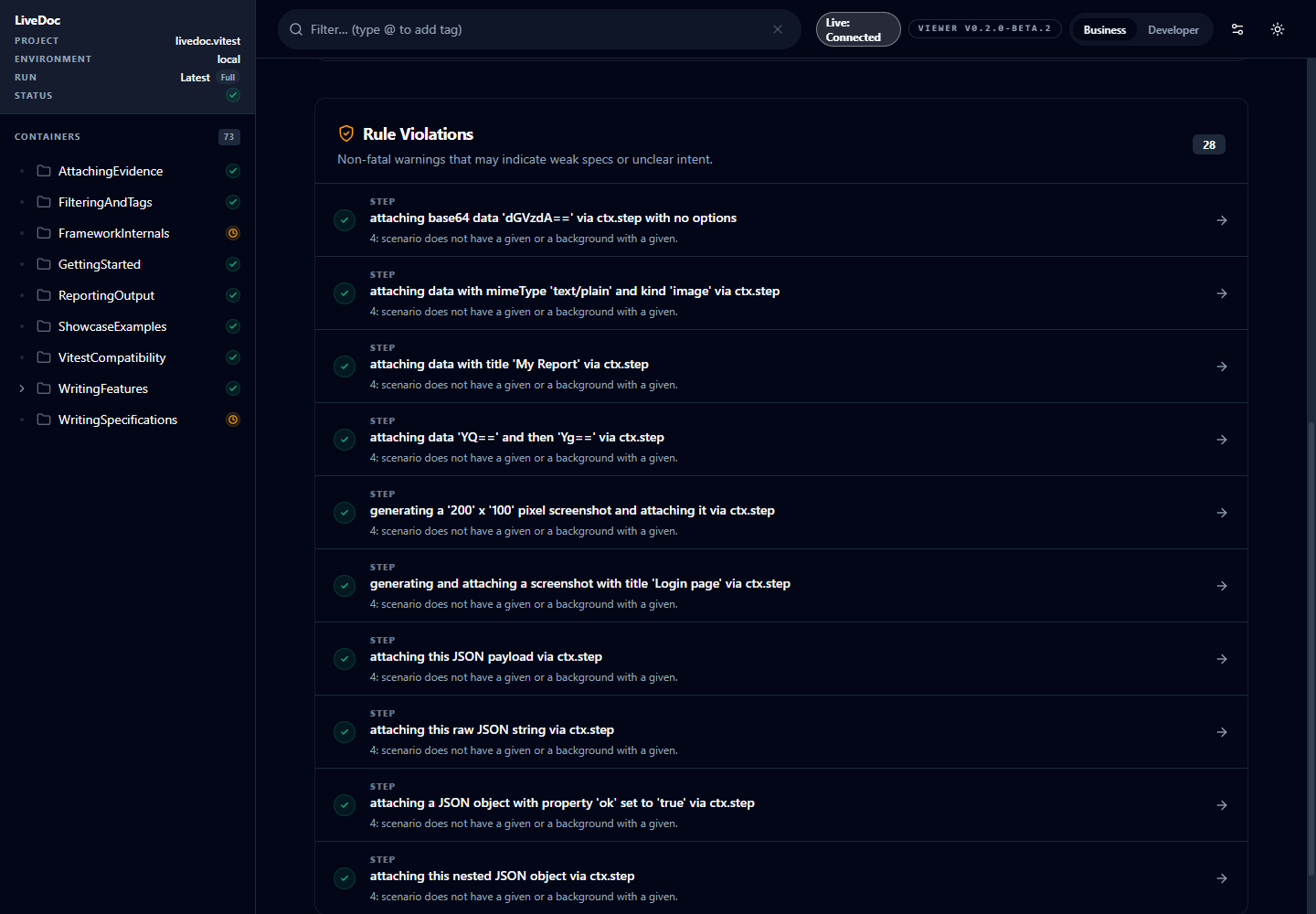Open arrow for 'attaching base64 data' step
The image size is (1316, 914).
tap(1222, 220)
